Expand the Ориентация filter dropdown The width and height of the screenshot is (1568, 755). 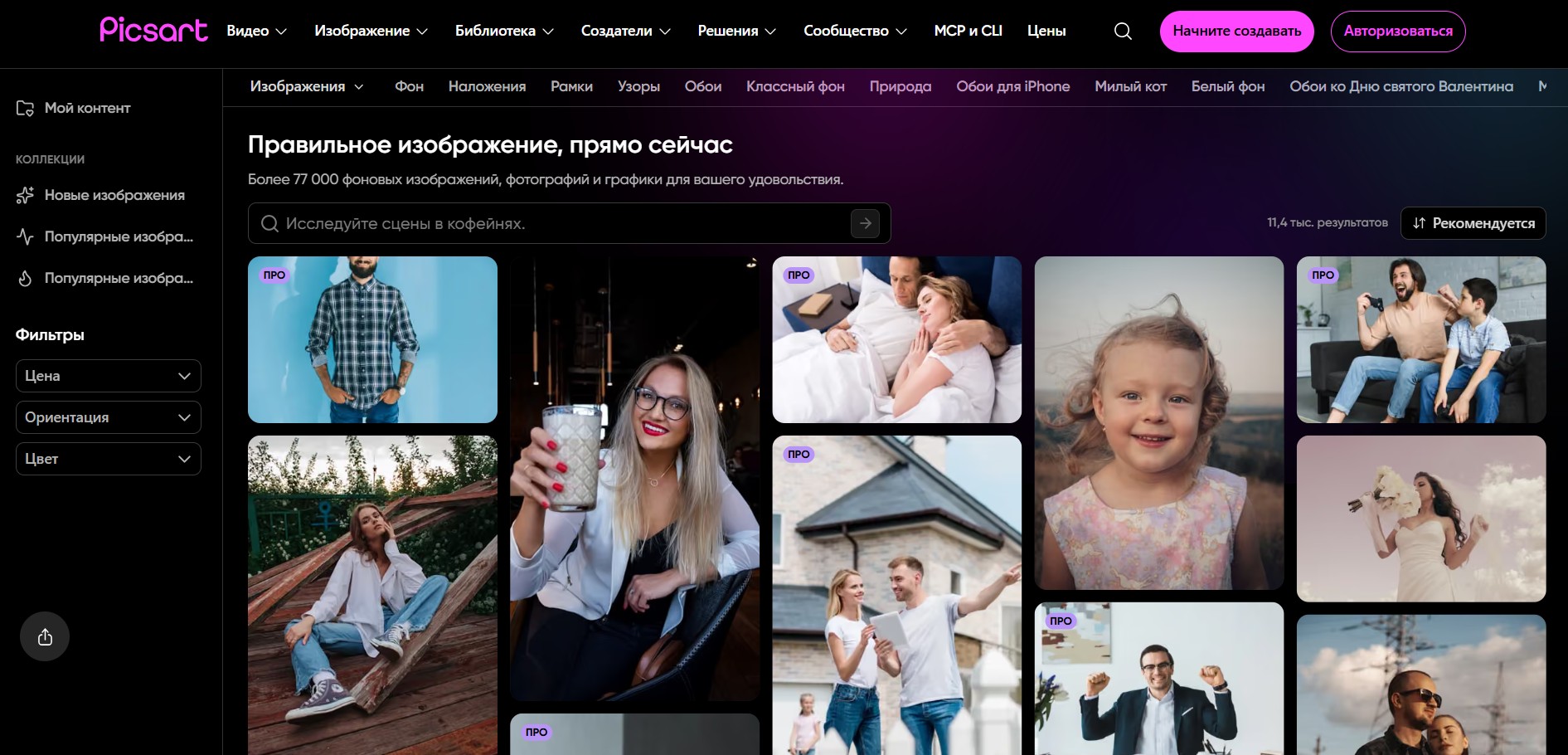pos(109,417)
